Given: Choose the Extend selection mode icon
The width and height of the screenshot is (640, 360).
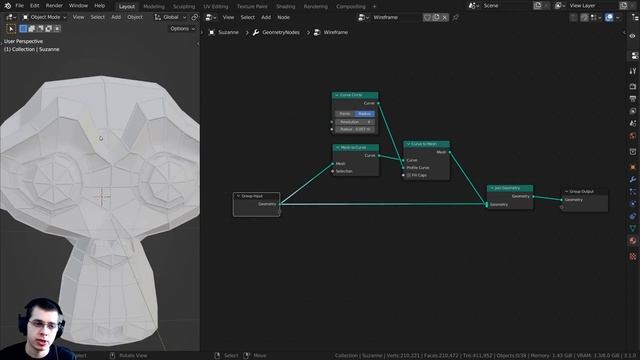Looking at the screenshot, I should pos(32,29).
